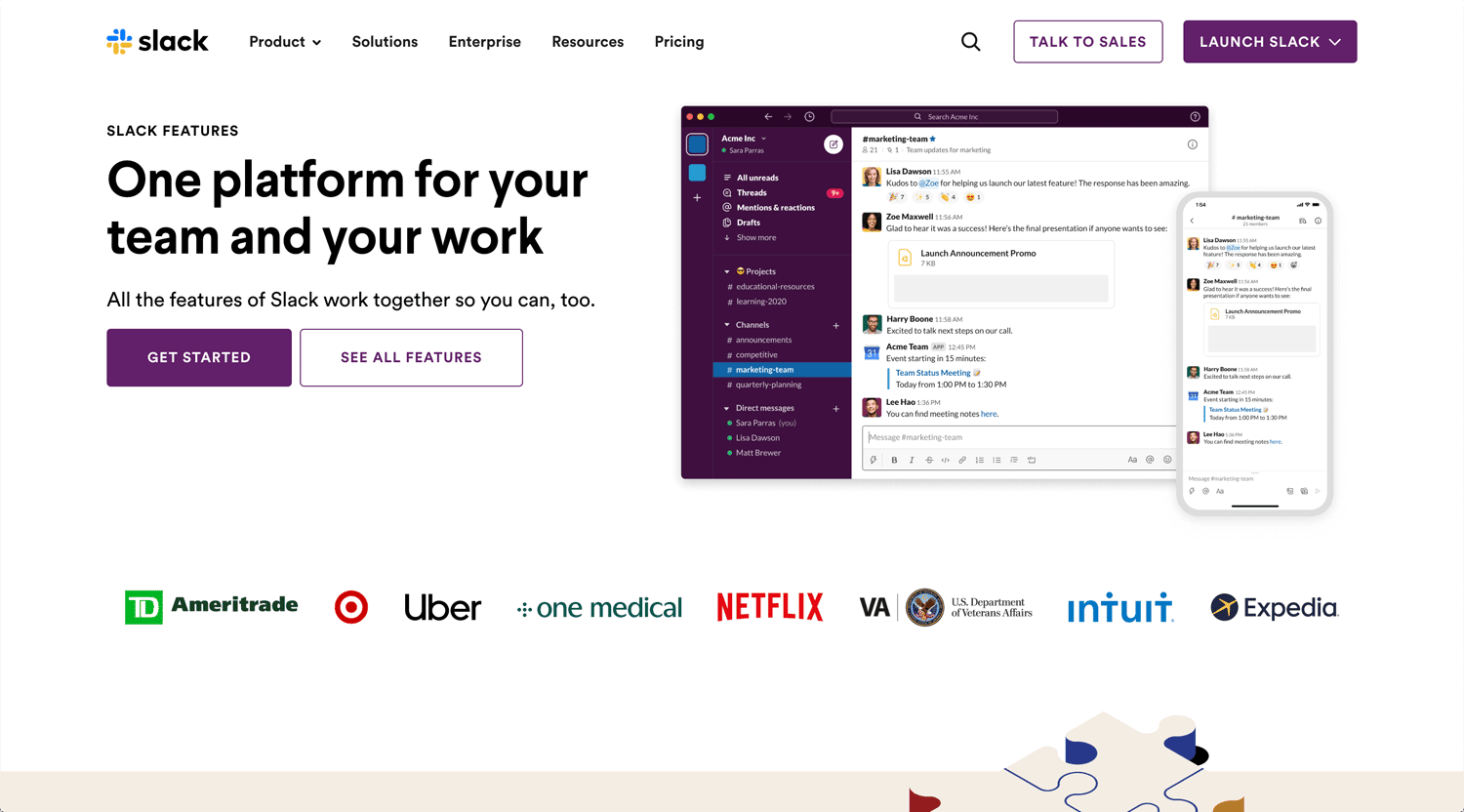Select the educational-resources channel
This screenshot has width=1464, height=812.
tap(771, 286)
